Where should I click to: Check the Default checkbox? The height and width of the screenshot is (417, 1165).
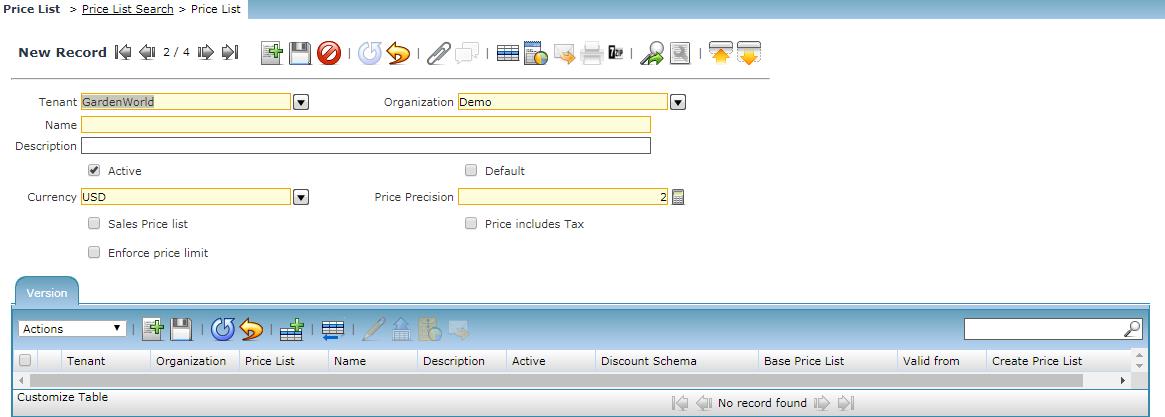coord(470,170)
